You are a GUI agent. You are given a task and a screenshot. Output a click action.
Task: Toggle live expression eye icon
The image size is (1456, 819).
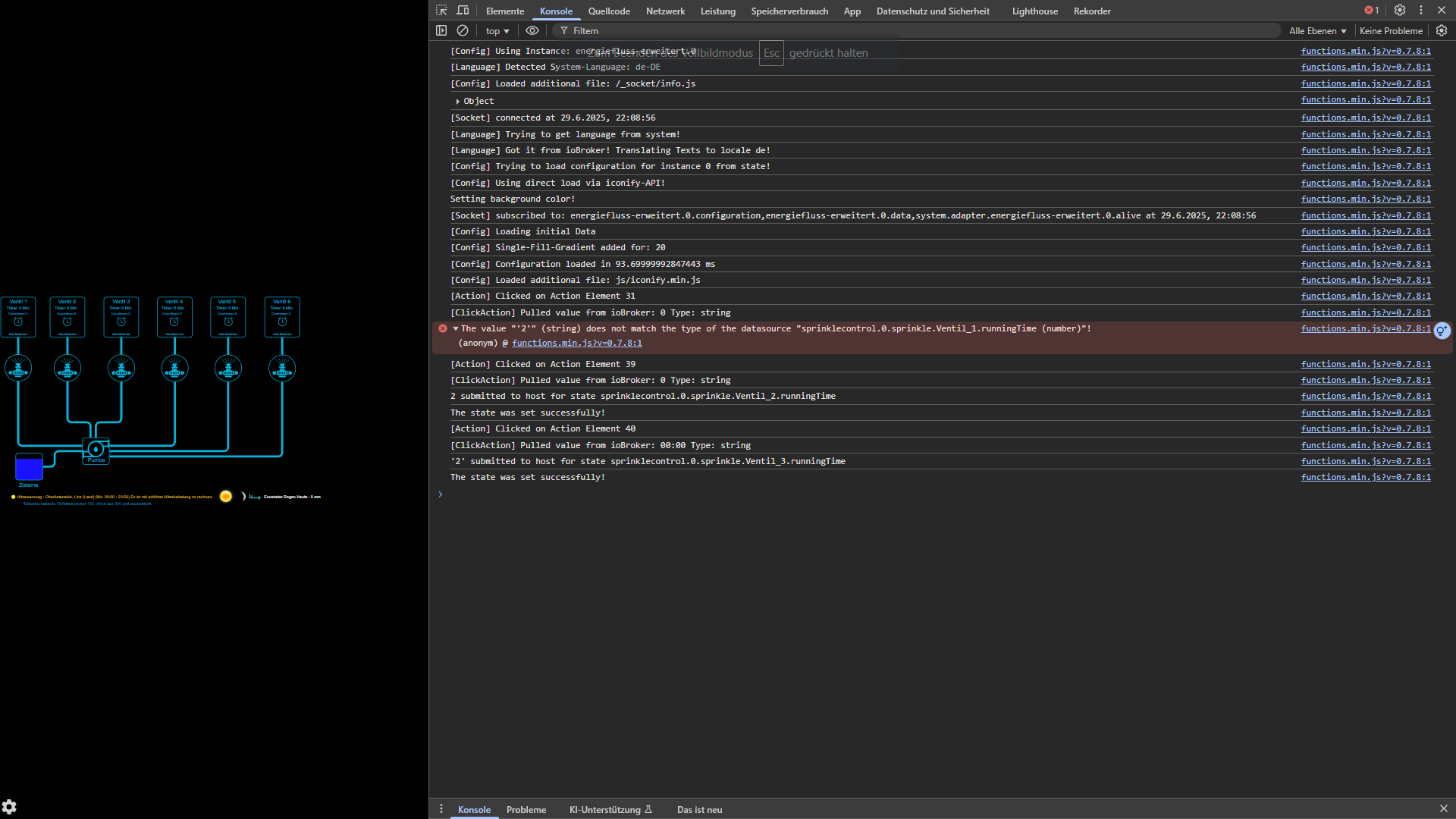click(x=532, y=31)
